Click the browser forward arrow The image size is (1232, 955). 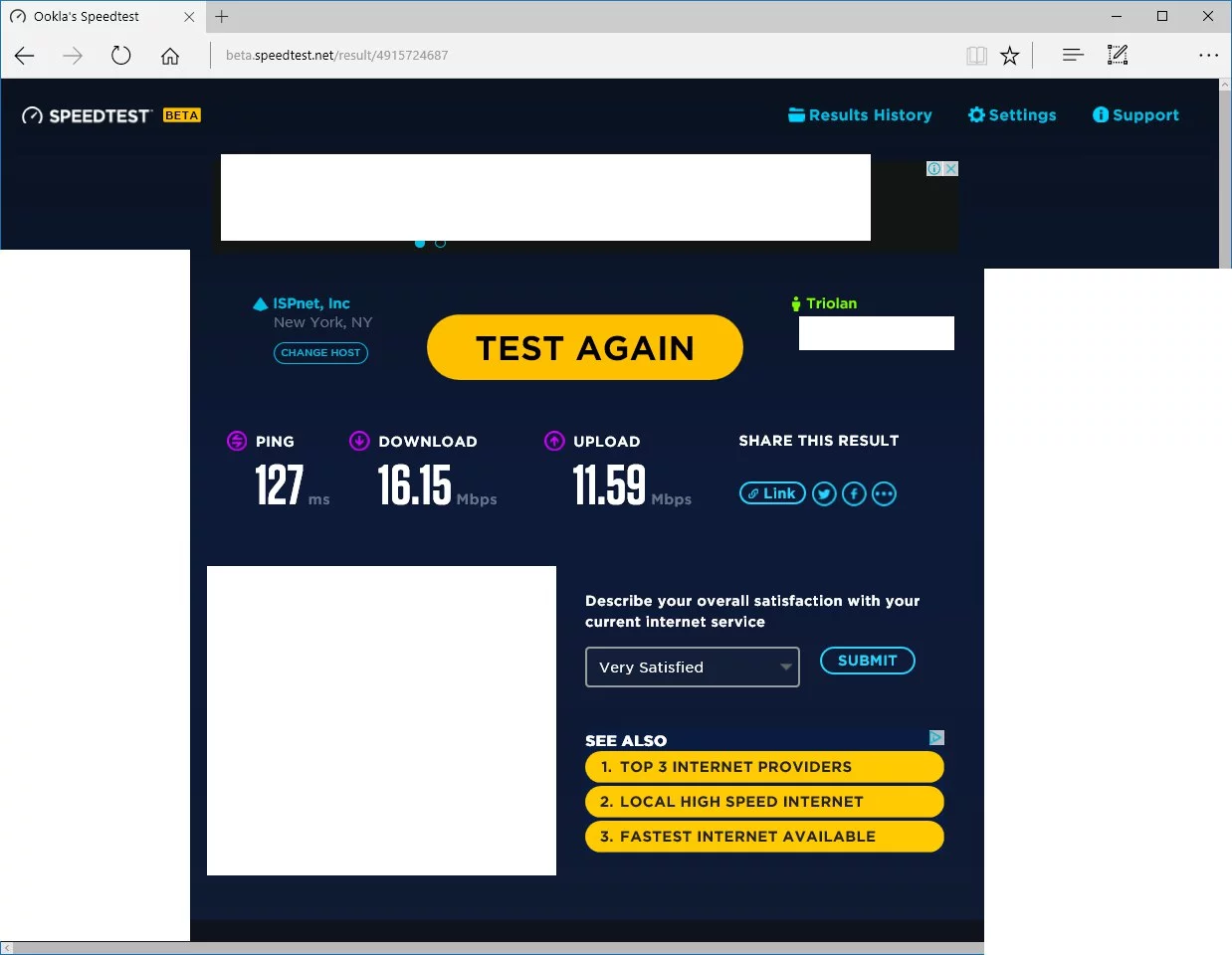coord(73,56)
